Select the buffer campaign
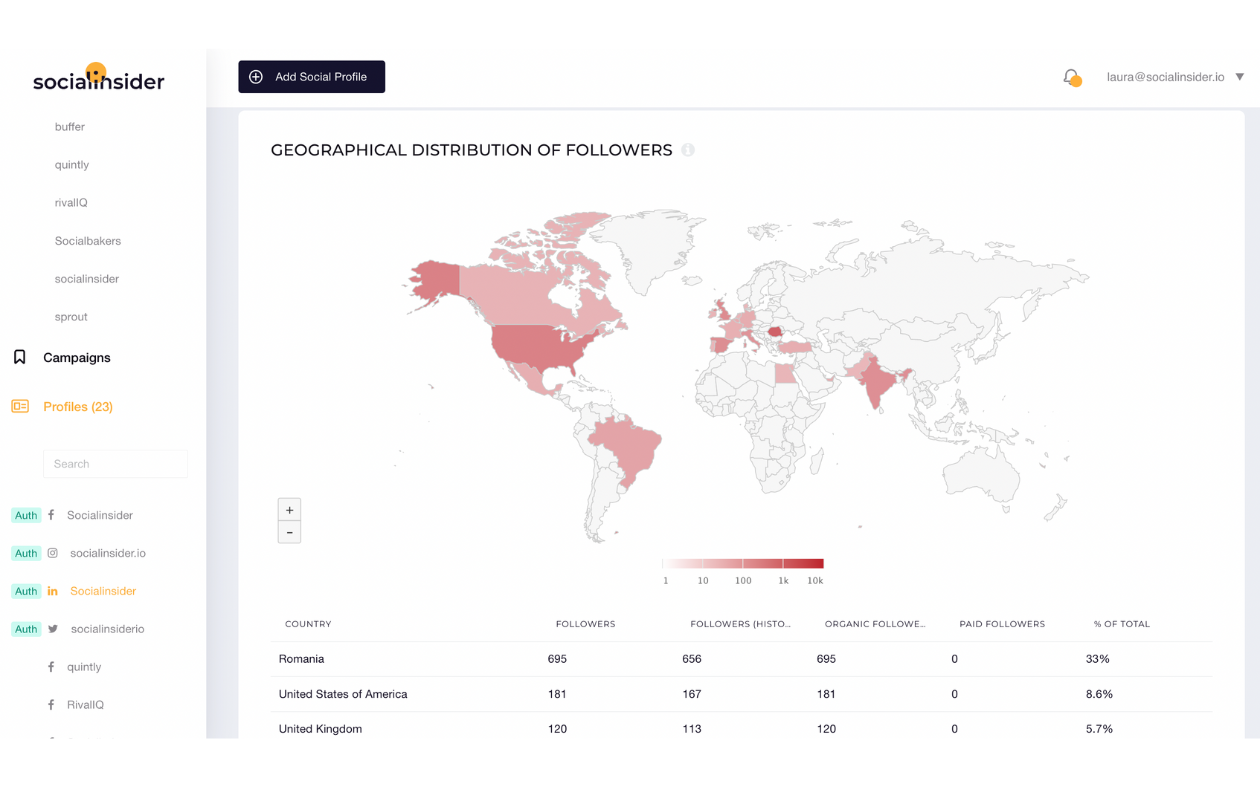 pos(70,127)
